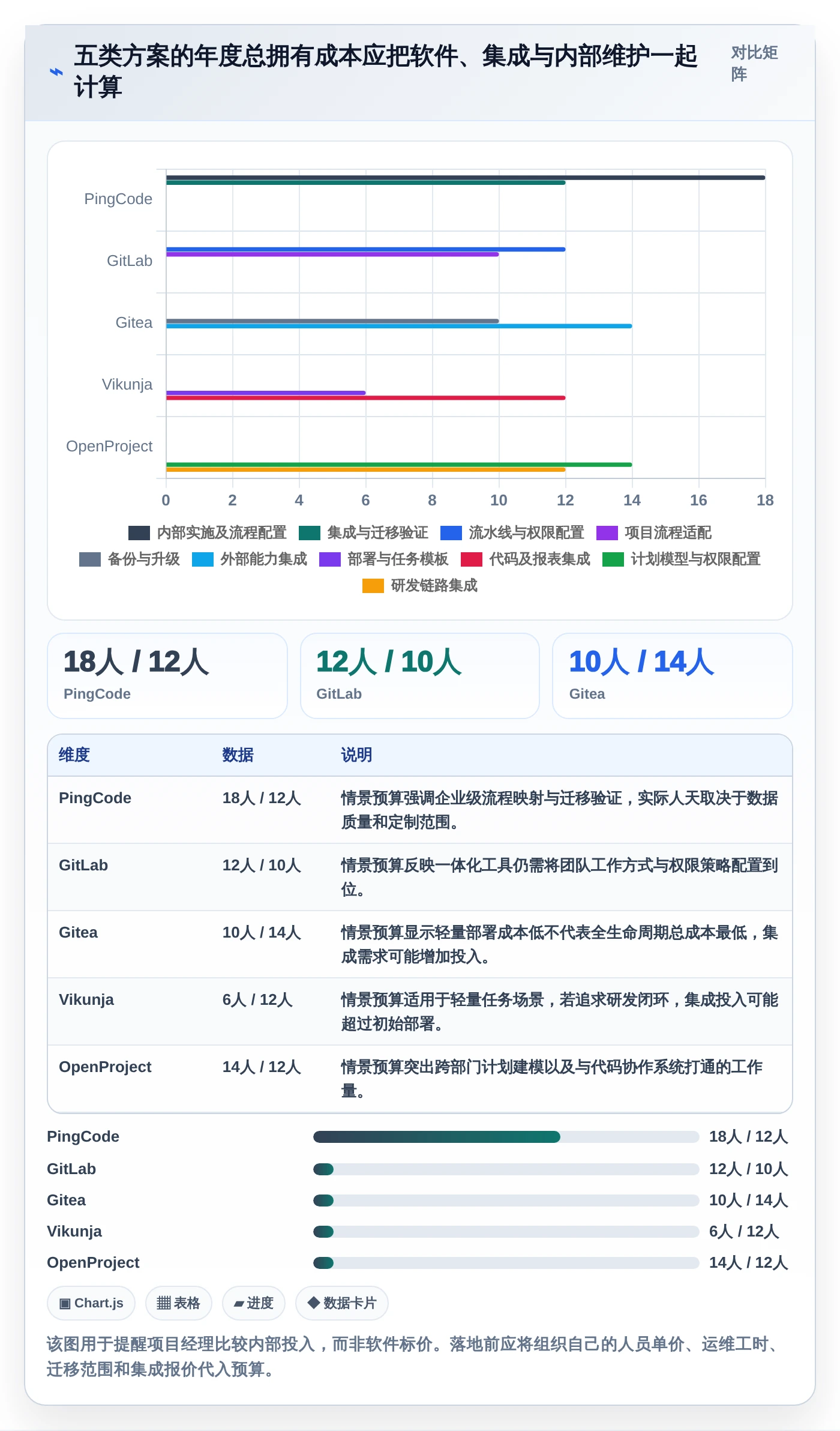The width and height of the screenshot is (840, 1431).
Task: Click the blue GitLab bar in chart
Action: tap(365, 249)
